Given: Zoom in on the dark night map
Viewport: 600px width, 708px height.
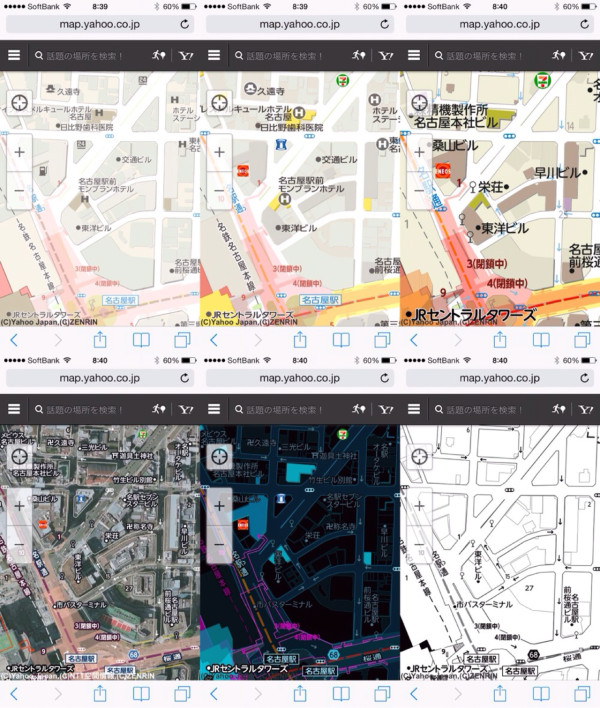Looking at the screenshot, I should pos(219,506).
